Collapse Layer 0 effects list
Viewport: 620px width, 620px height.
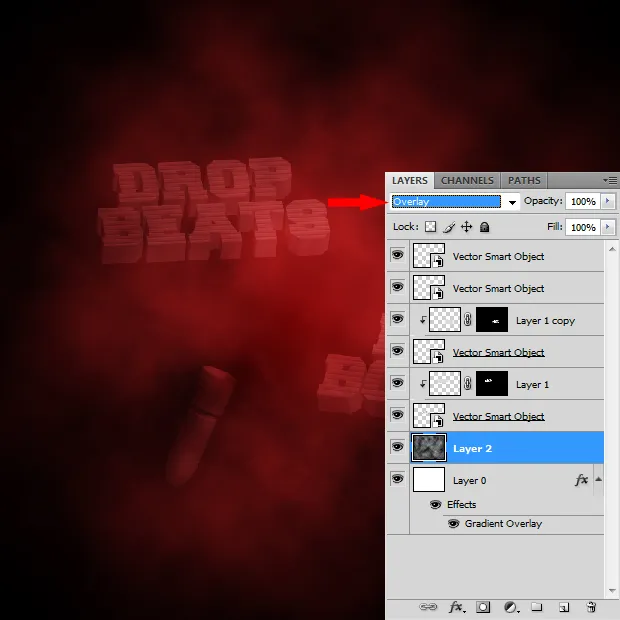coord(599,480)
